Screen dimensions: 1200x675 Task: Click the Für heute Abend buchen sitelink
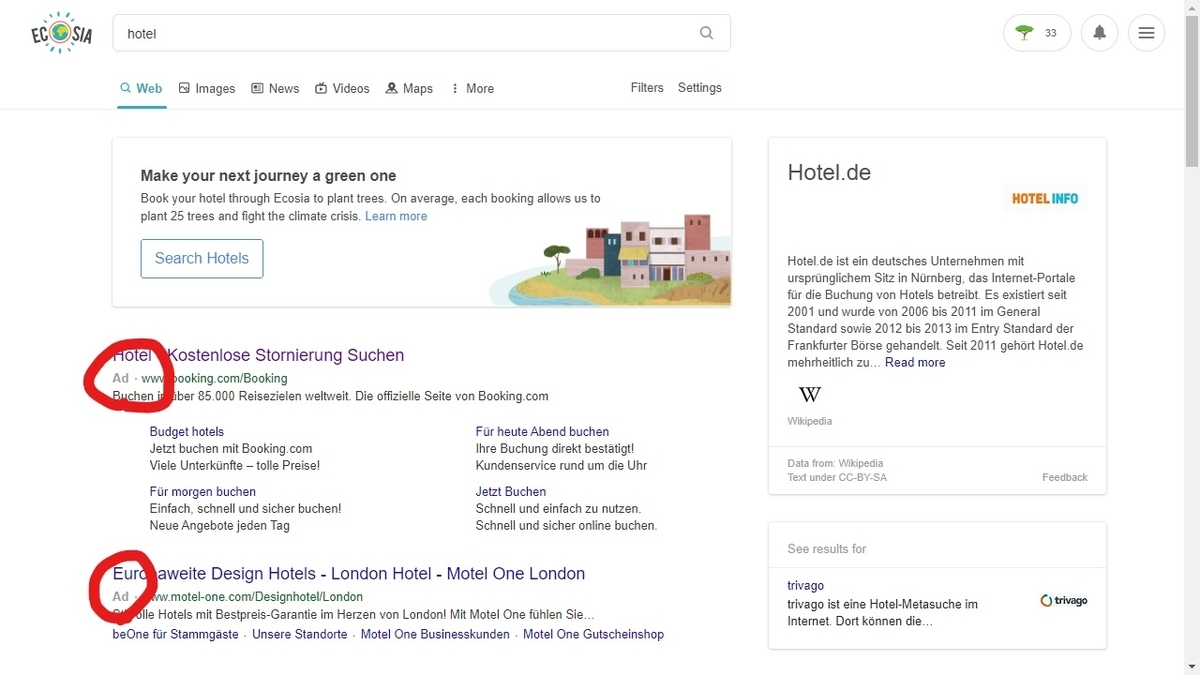(542, 432)
